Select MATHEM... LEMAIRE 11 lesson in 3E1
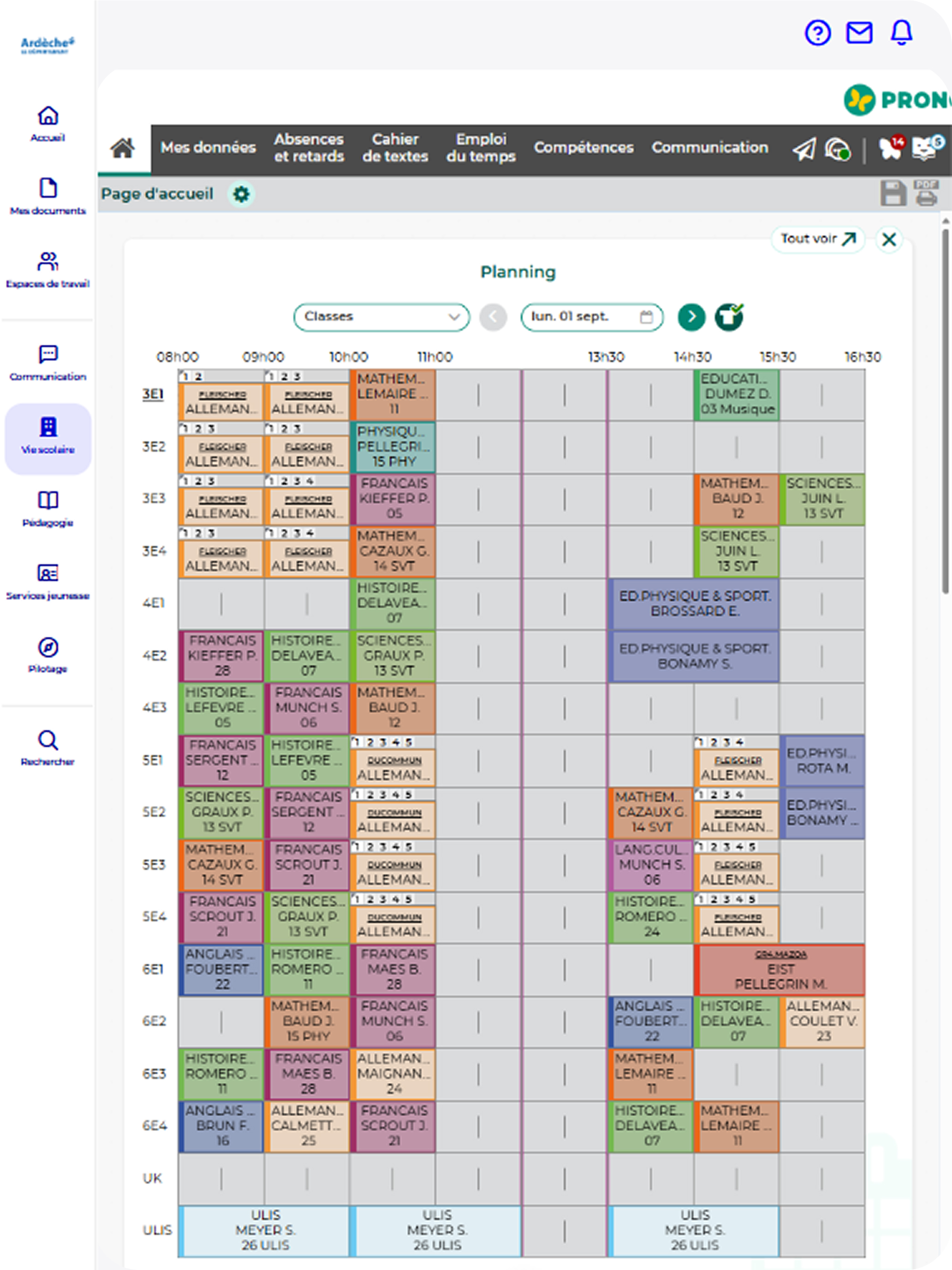 coord(393,395)
